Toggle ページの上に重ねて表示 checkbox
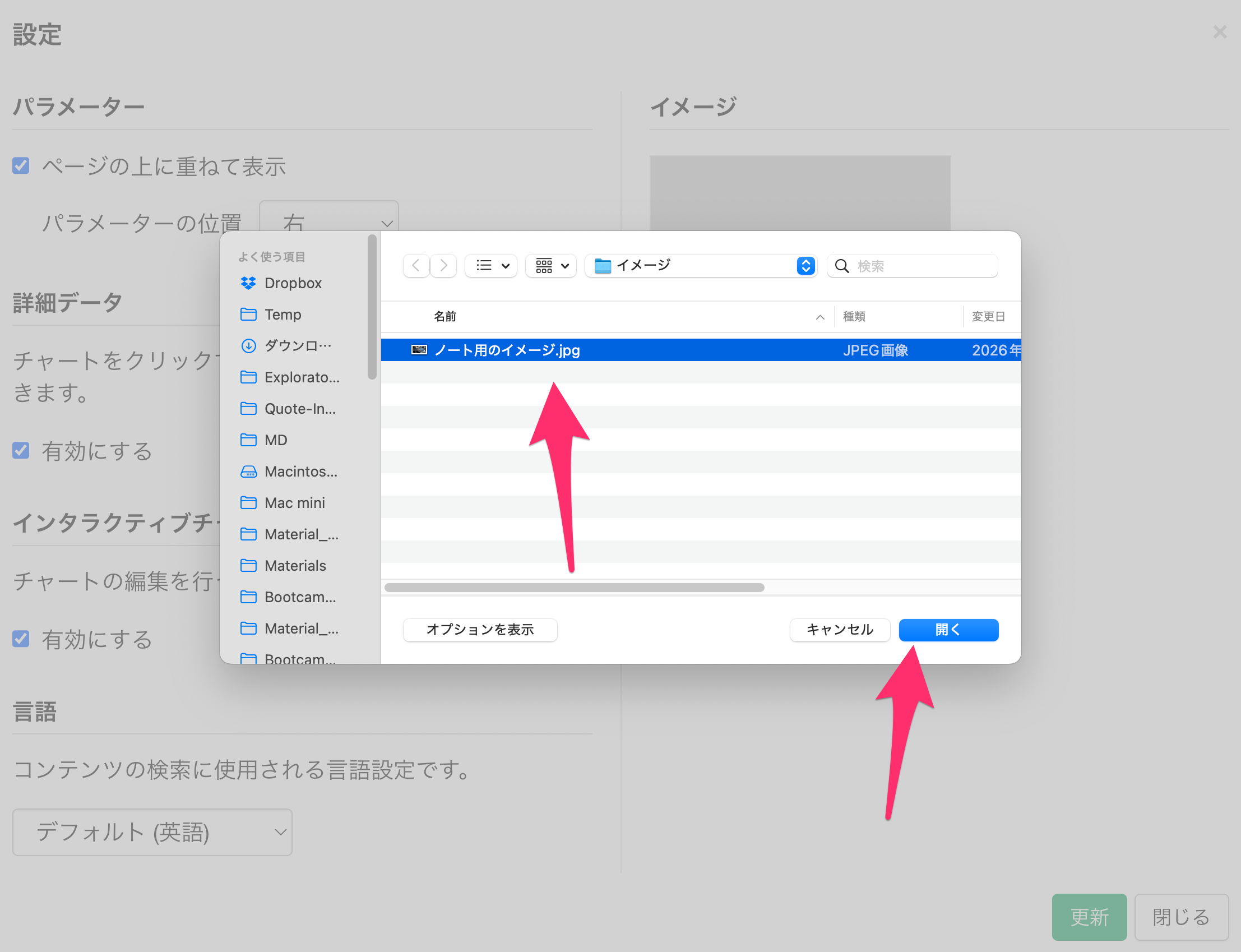The height and width of the screenshot is (952, 1241). [x=21, y=166]
